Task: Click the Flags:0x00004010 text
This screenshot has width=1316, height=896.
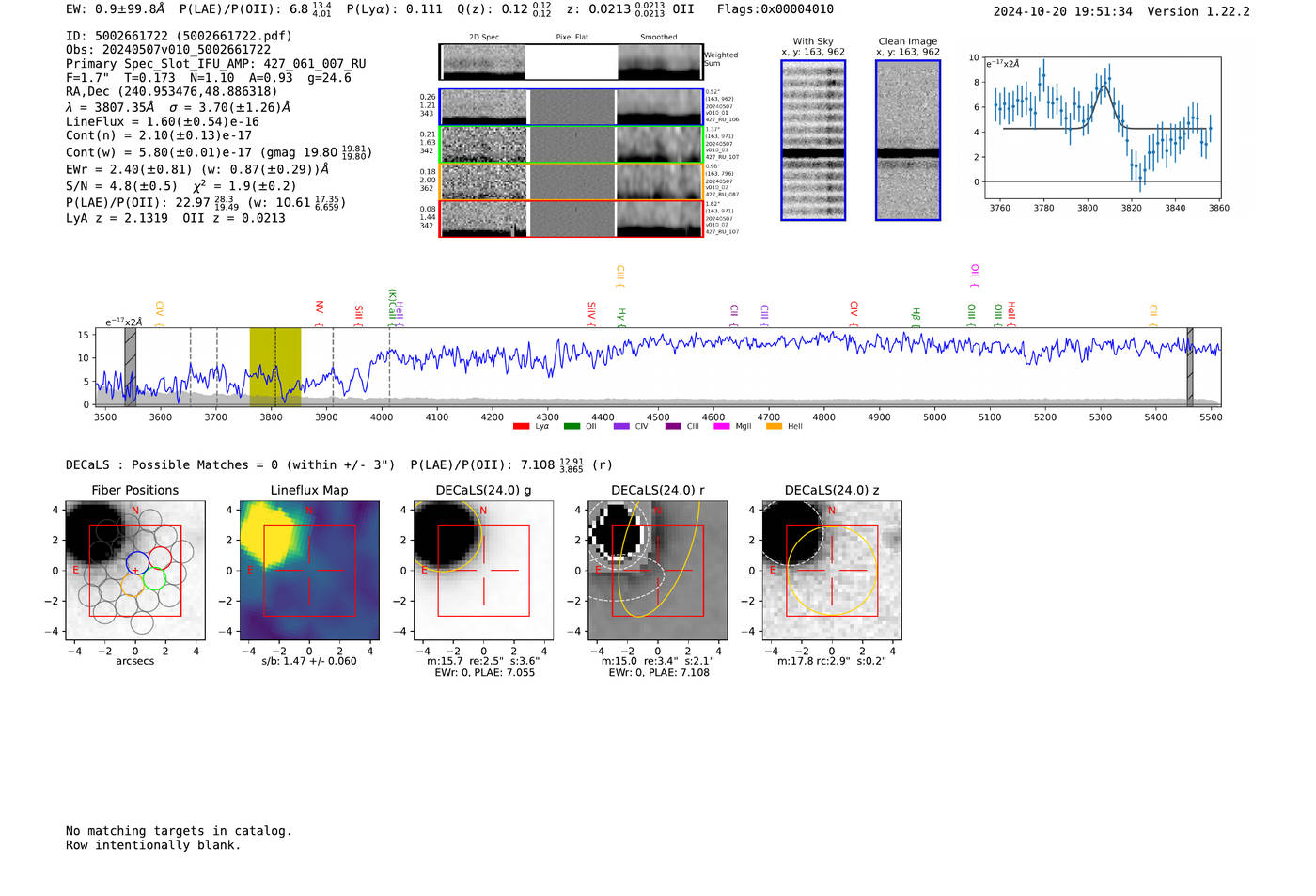Action: click(775, 9)
